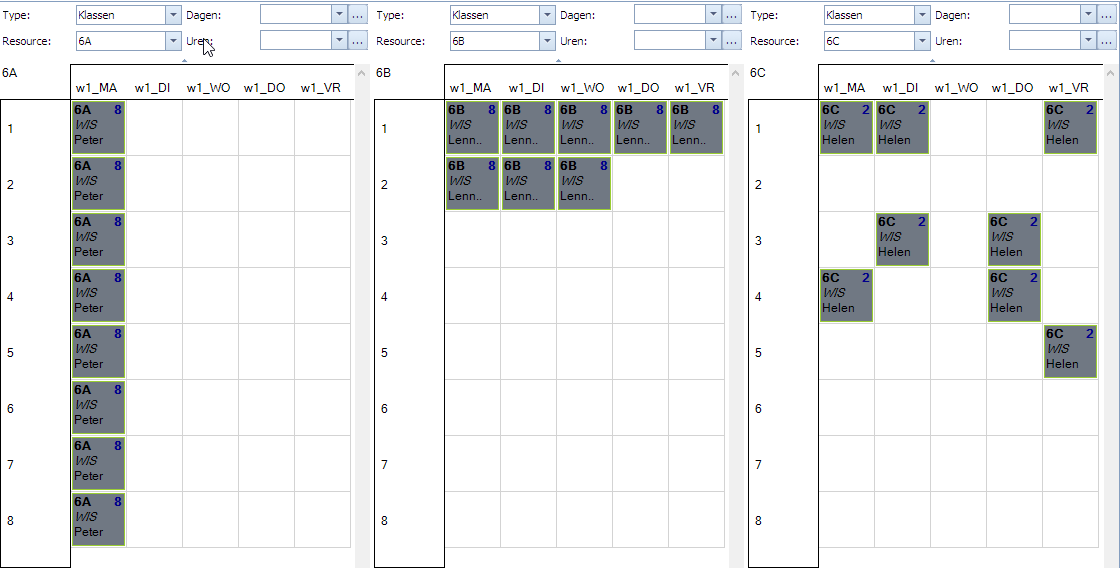Collapse the filter area using 6C panel's small triangle
This screenshot has width=1120, height=568.
pos(932,61)
